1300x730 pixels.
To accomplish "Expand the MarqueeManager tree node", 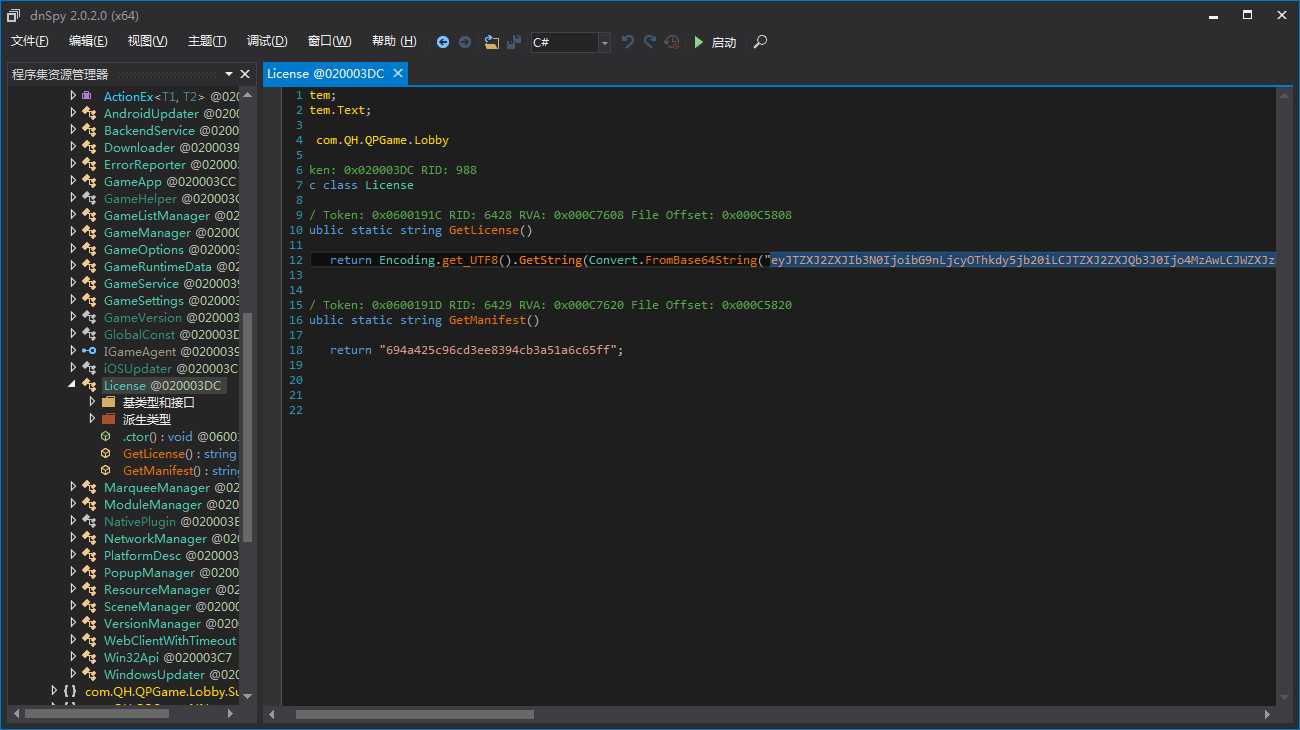I will pyautogui.click(x=72, y=487).
